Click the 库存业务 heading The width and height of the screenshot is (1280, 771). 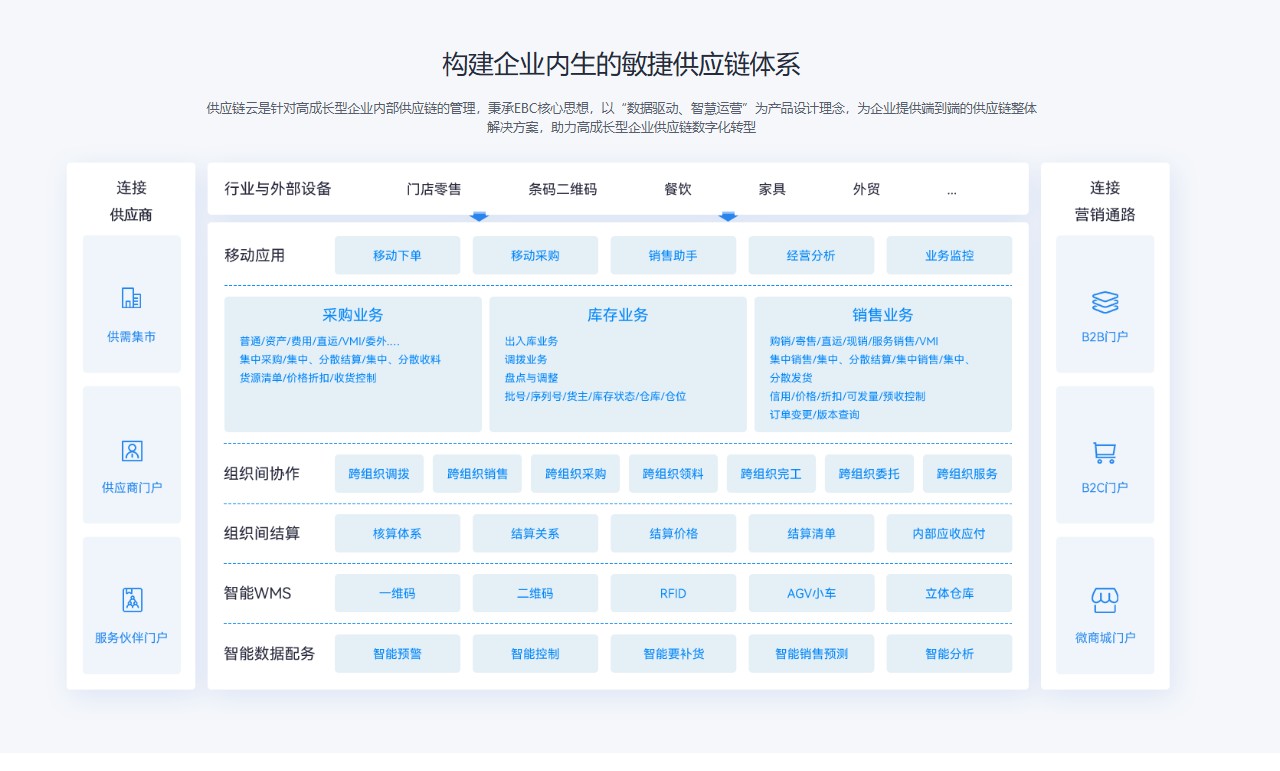[617, 314]
